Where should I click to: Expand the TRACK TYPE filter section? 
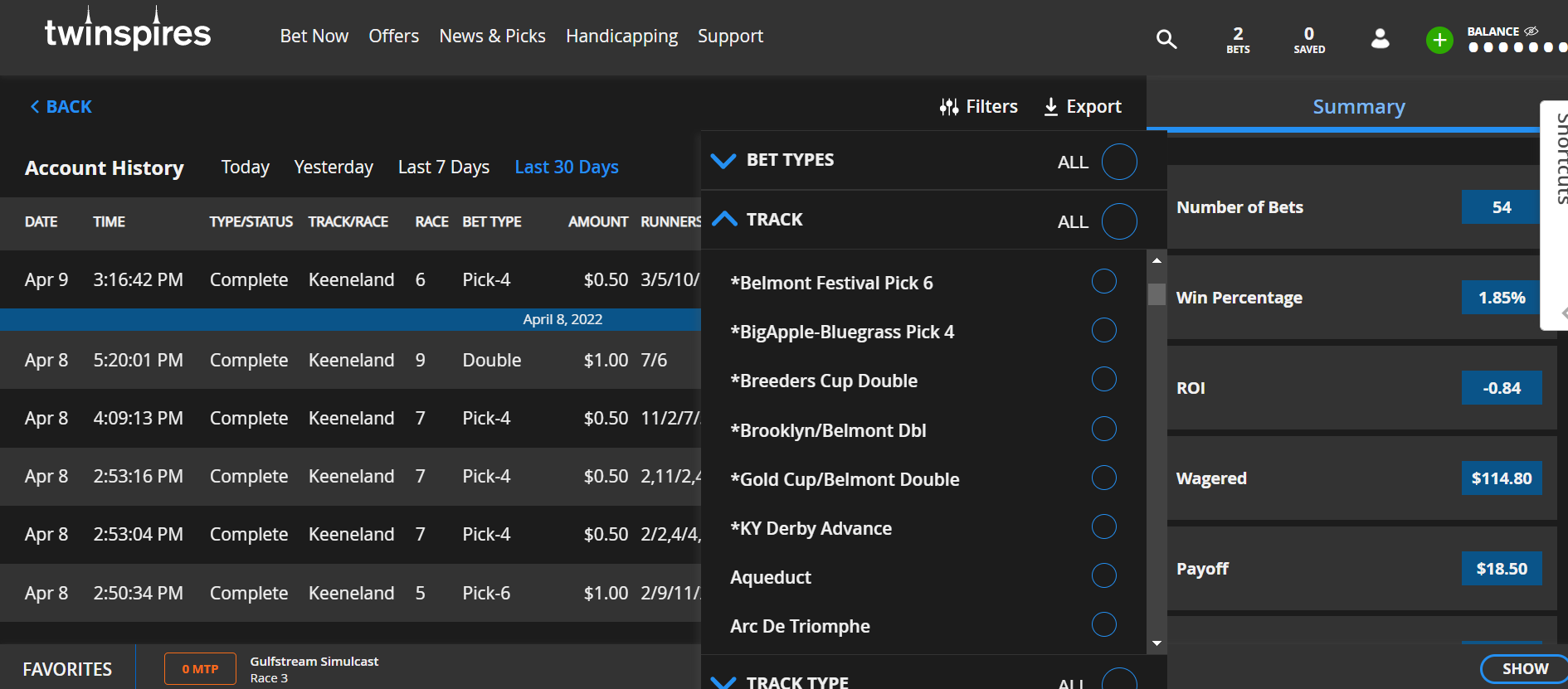723,682
